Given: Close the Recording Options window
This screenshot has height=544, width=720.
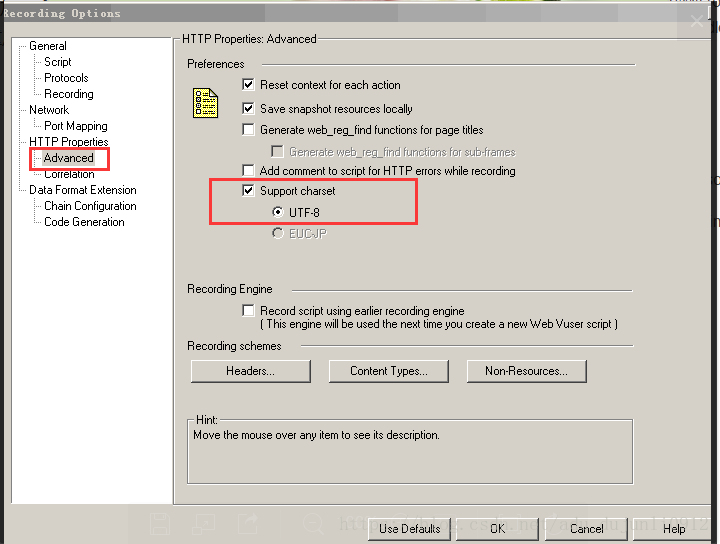Looking at the screenshot, I should click(697, 21).
